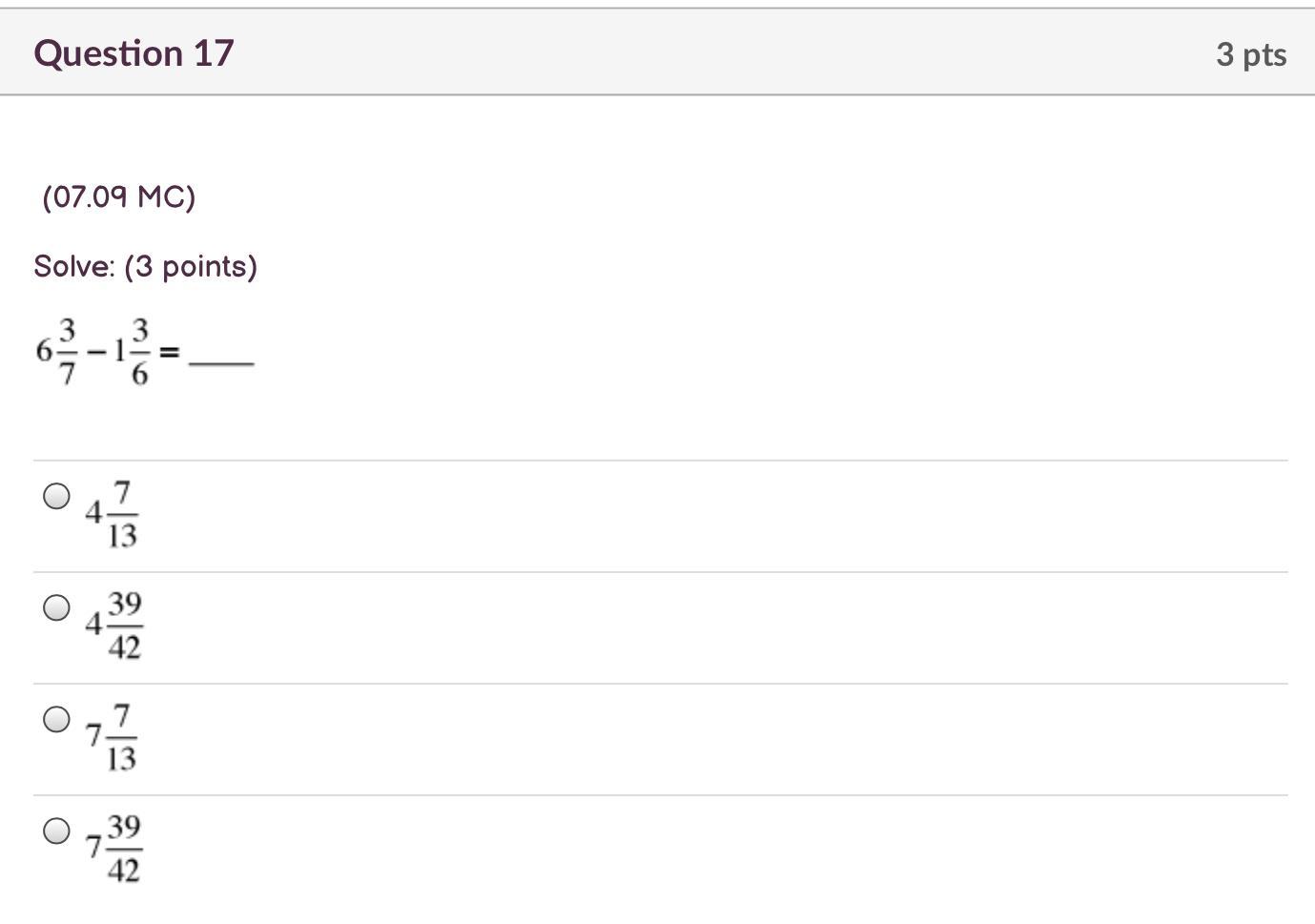Viewport: 1315px width, 924px height.
Task: Click the mixed number 6 3/7 in equation
Action: [x=56, y=352]
